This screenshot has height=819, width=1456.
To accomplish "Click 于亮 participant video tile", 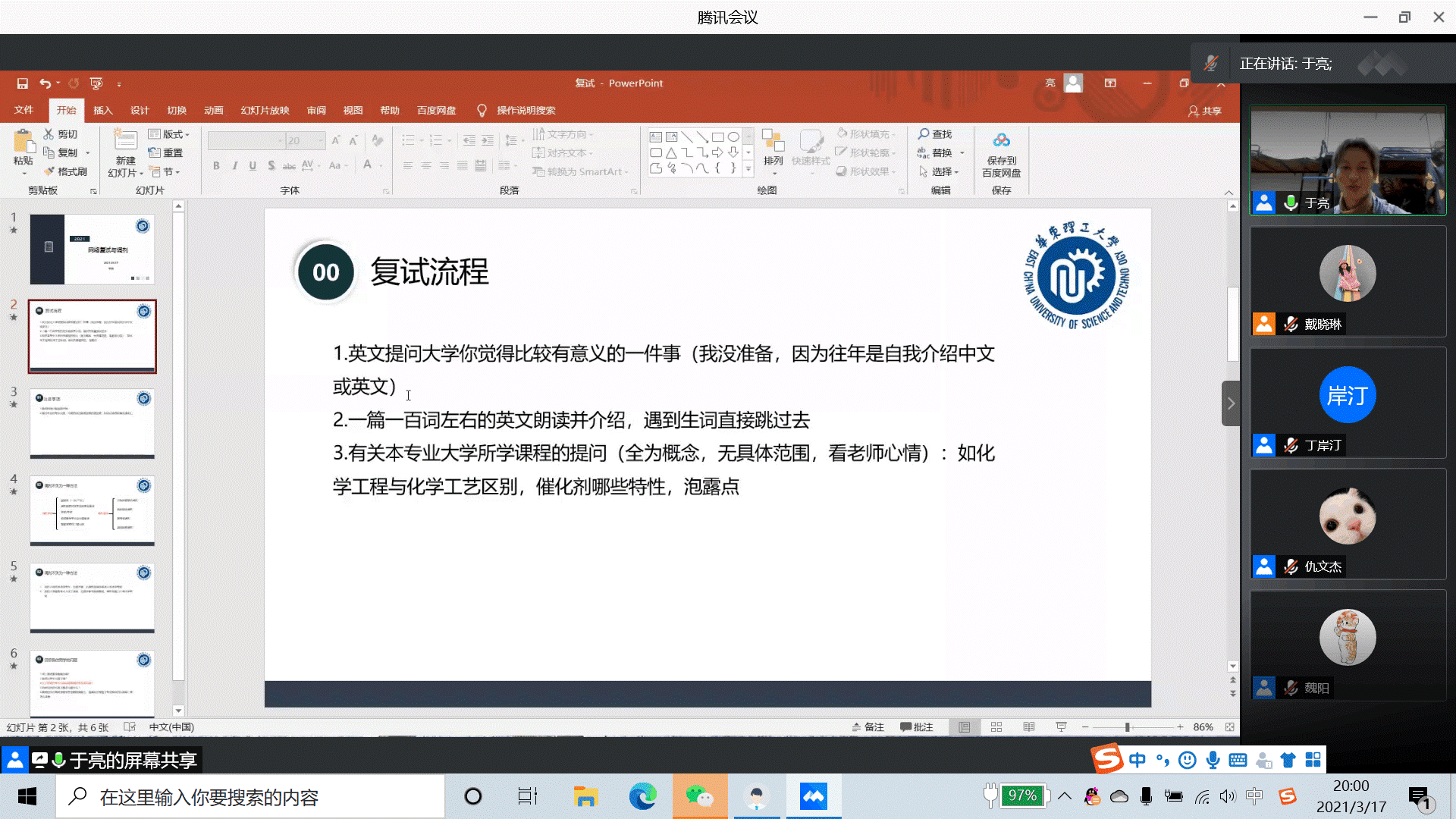I will pyautogui.click(x=1348, y=161).
